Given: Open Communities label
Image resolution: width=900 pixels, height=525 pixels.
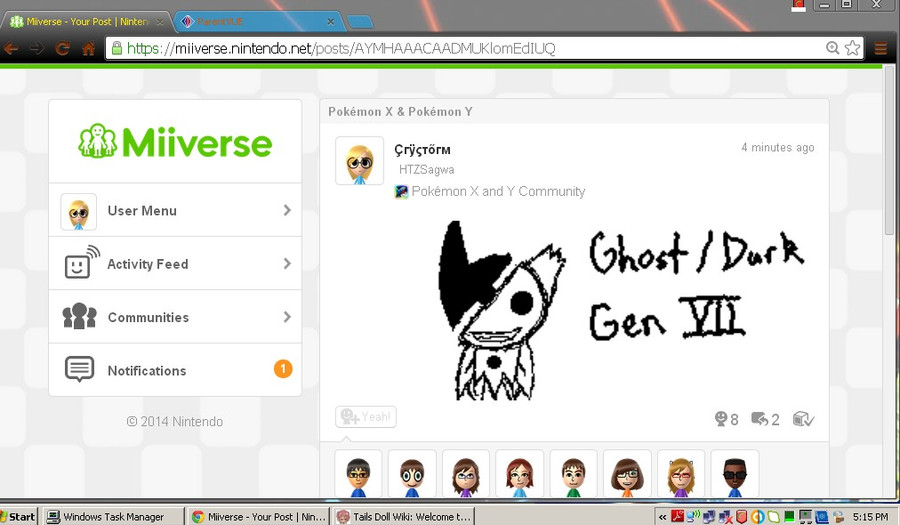Looking at the screenshot, I should click(148, 317).
